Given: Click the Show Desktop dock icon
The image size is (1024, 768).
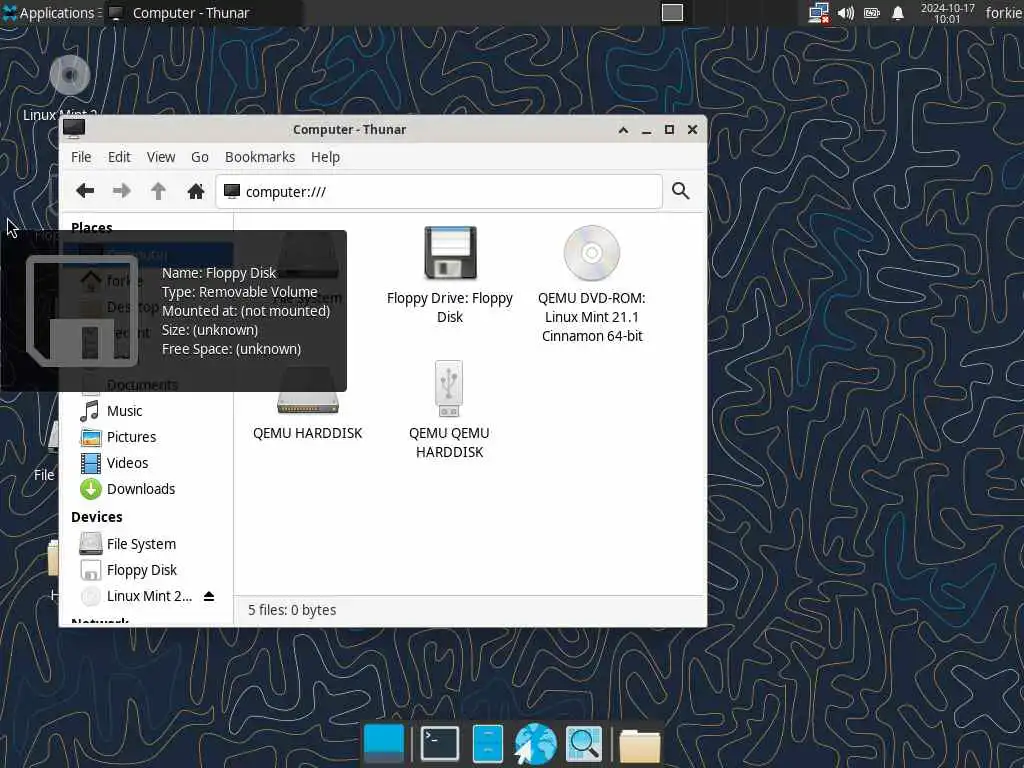Looking at the screenshot, I should 383,744.
